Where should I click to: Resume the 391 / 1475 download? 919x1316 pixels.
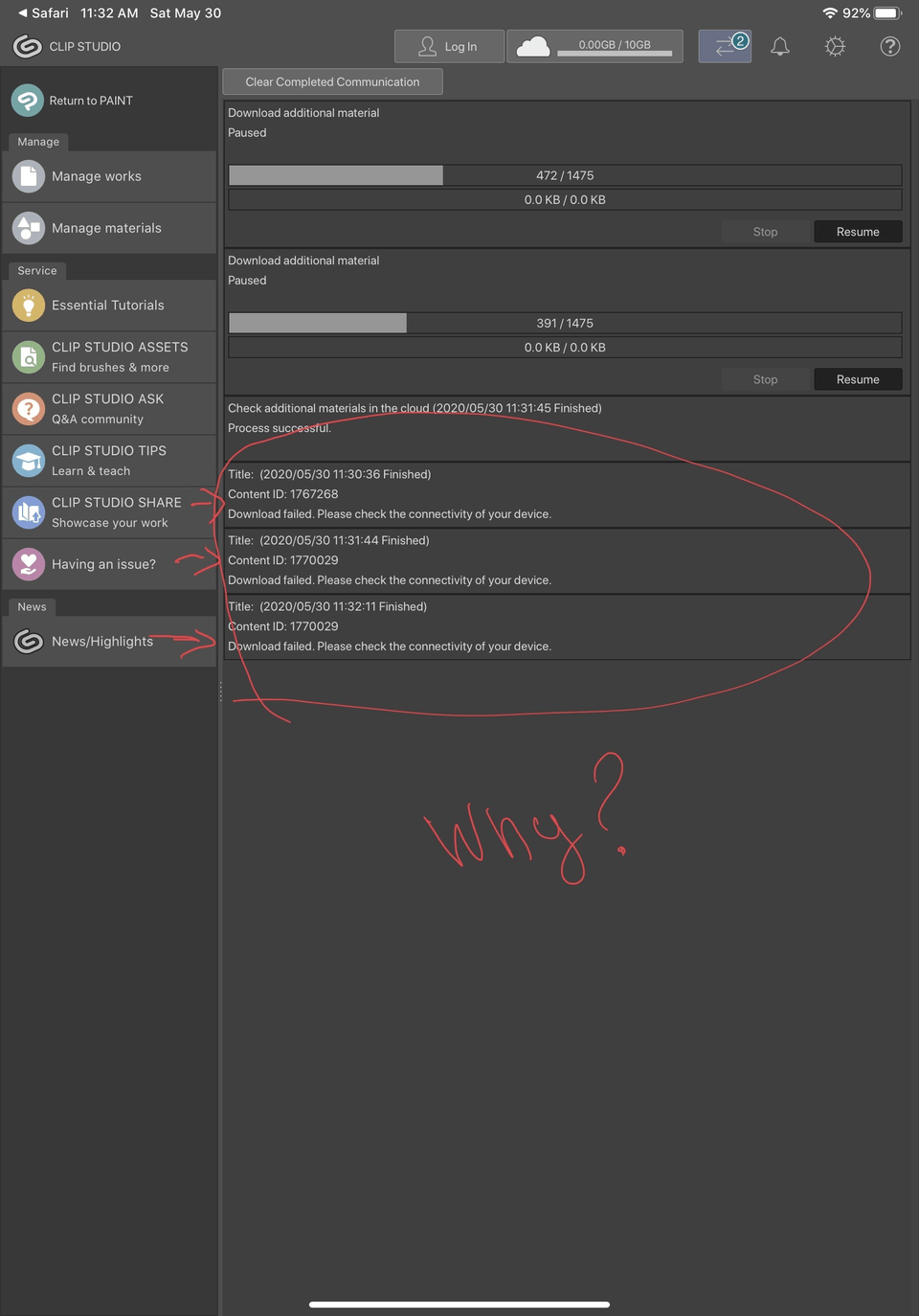coord(858,379)
